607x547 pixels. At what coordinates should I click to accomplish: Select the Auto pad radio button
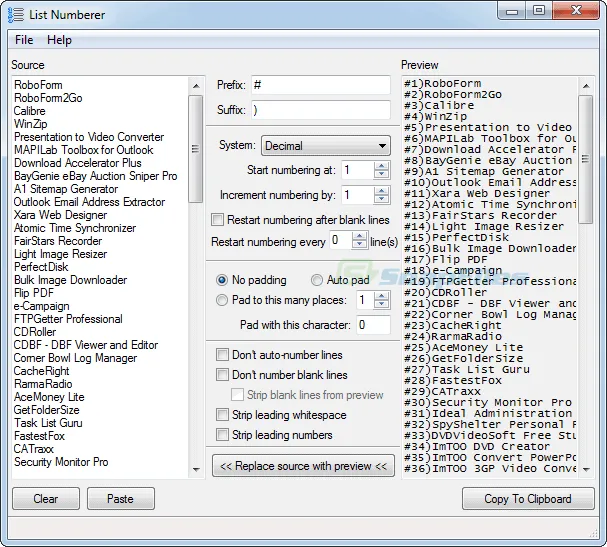click(317, 280)
